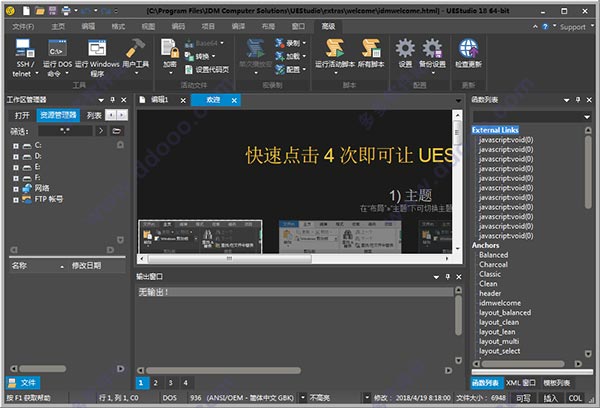Switch to the 项目 ribbon tab
The width and height of the screenshot is (600, 408).
click(x=208, y=26)
